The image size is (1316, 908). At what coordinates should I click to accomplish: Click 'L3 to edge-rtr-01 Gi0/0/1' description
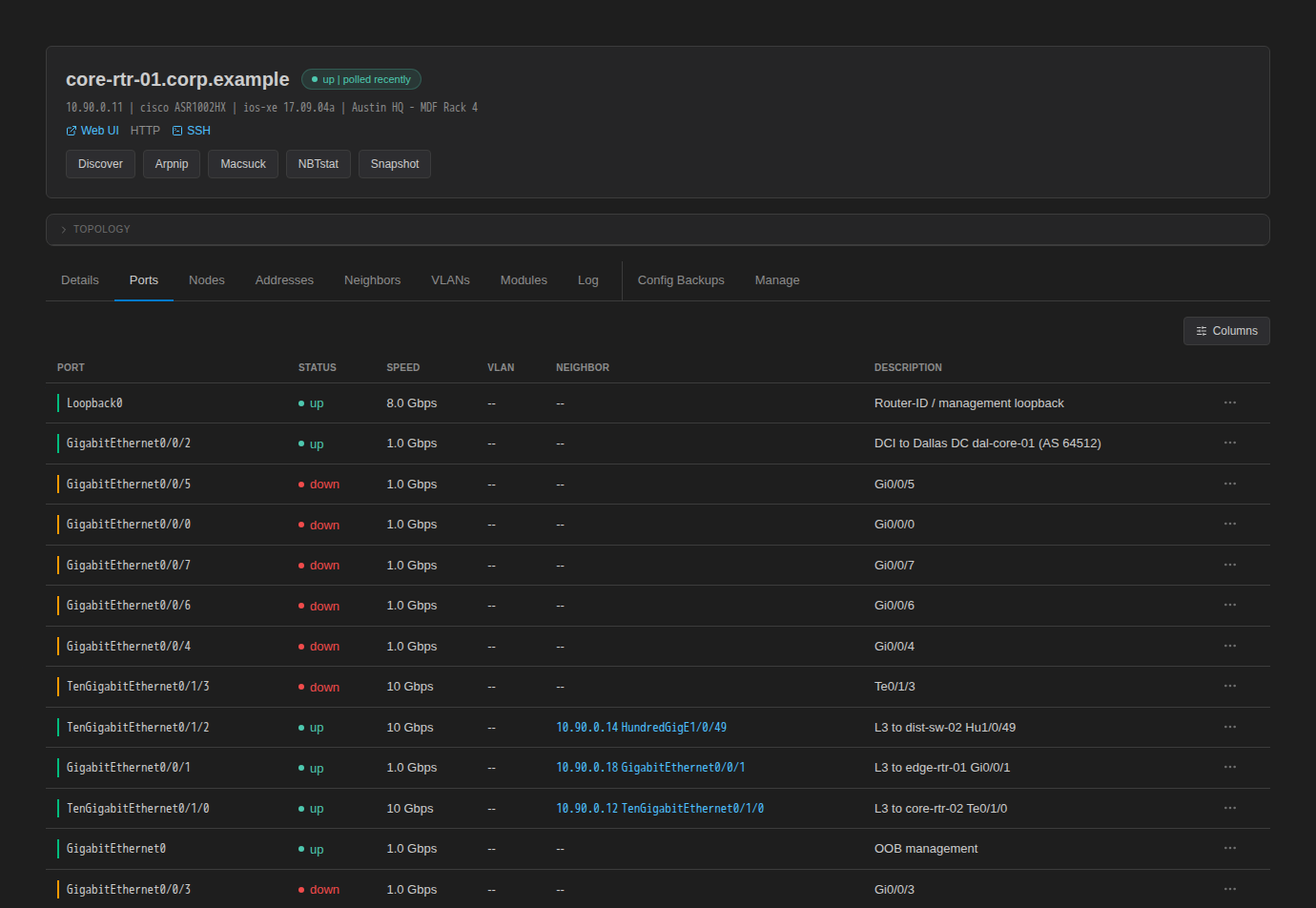[942, 767]
